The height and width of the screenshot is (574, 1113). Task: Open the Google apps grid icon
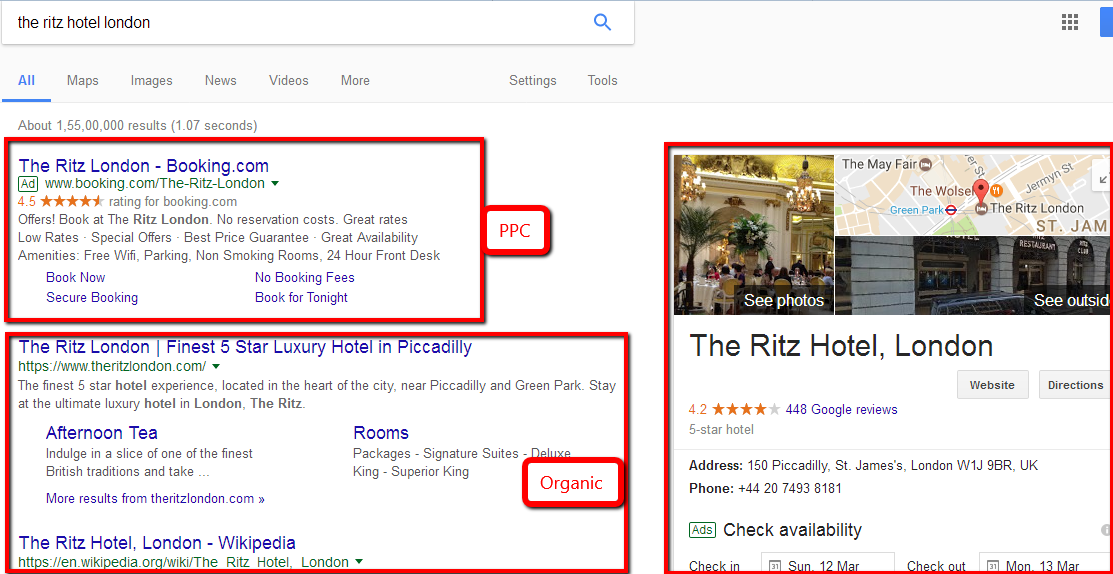coord(1070,22)
